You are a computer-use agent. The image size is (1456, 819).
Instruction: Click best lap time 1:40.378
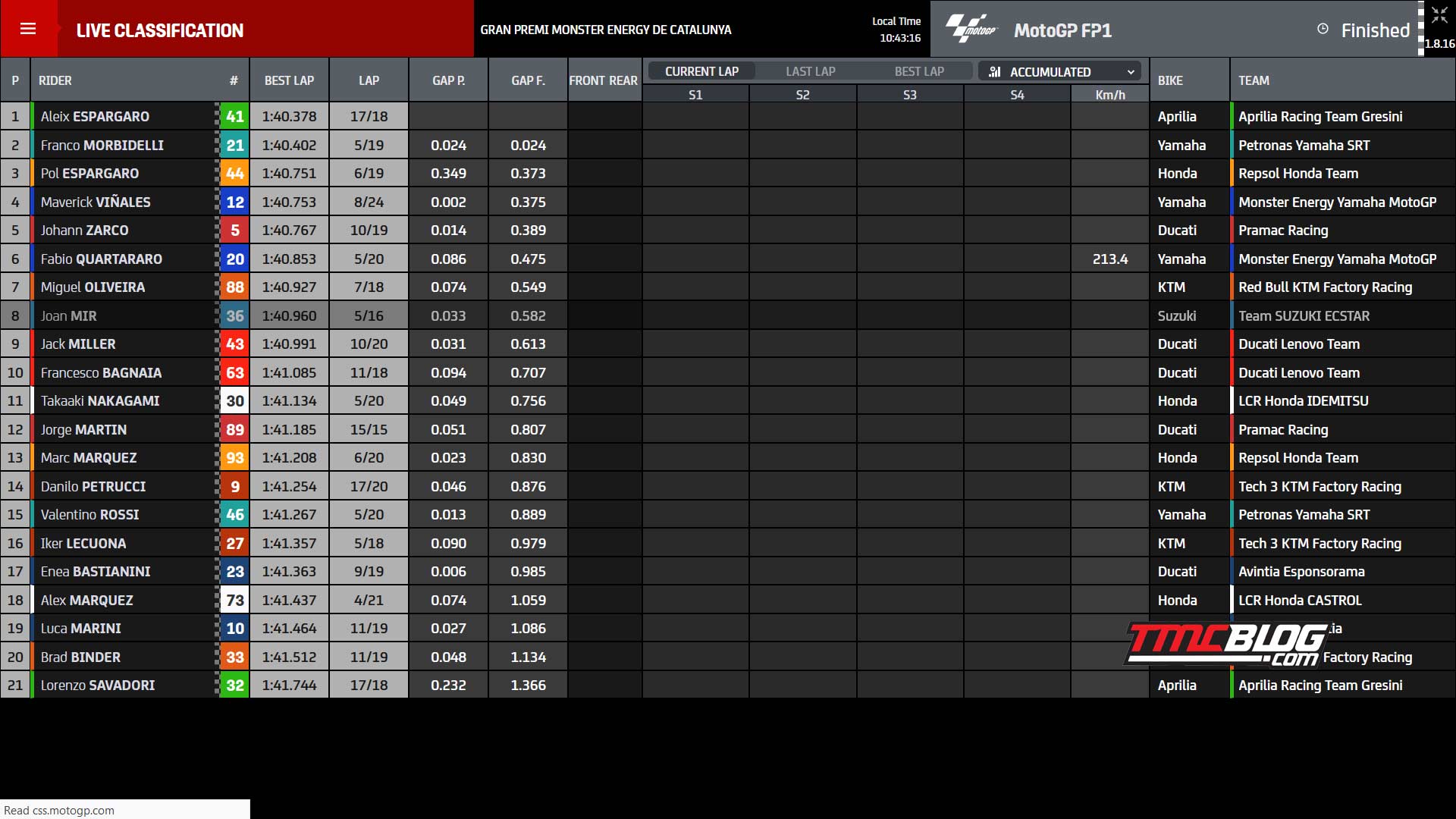(289, 117)
